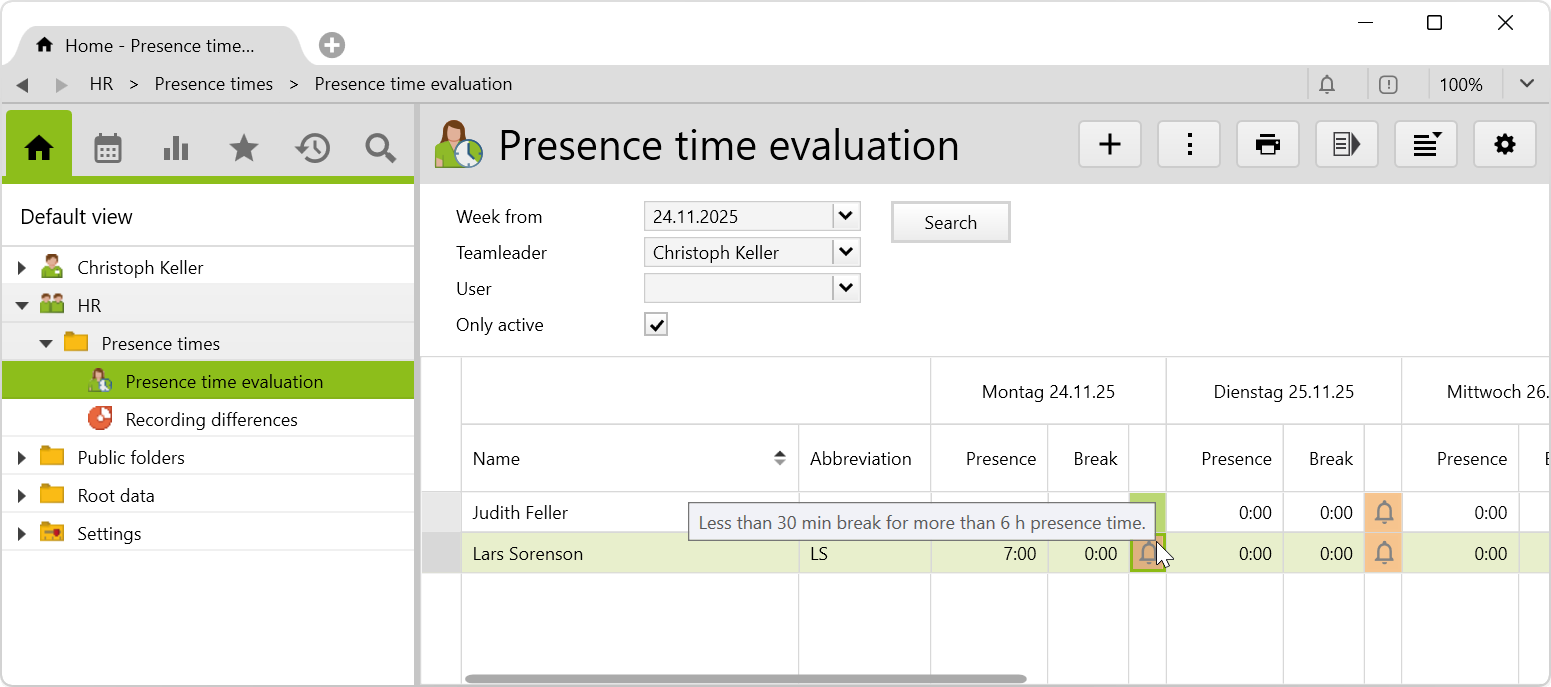Open the calendar view icon in sidebar

point(108,148)
